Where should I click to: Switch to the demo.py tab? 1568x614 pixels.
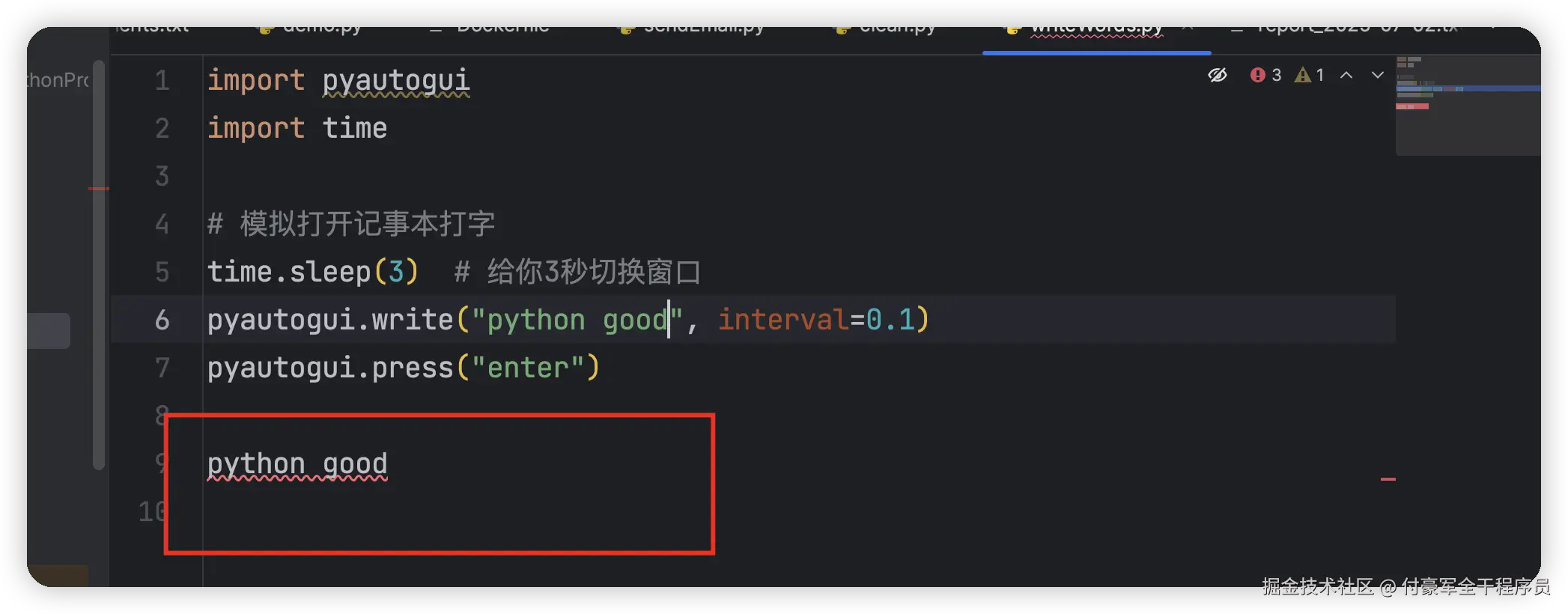(x=311, y=30)
